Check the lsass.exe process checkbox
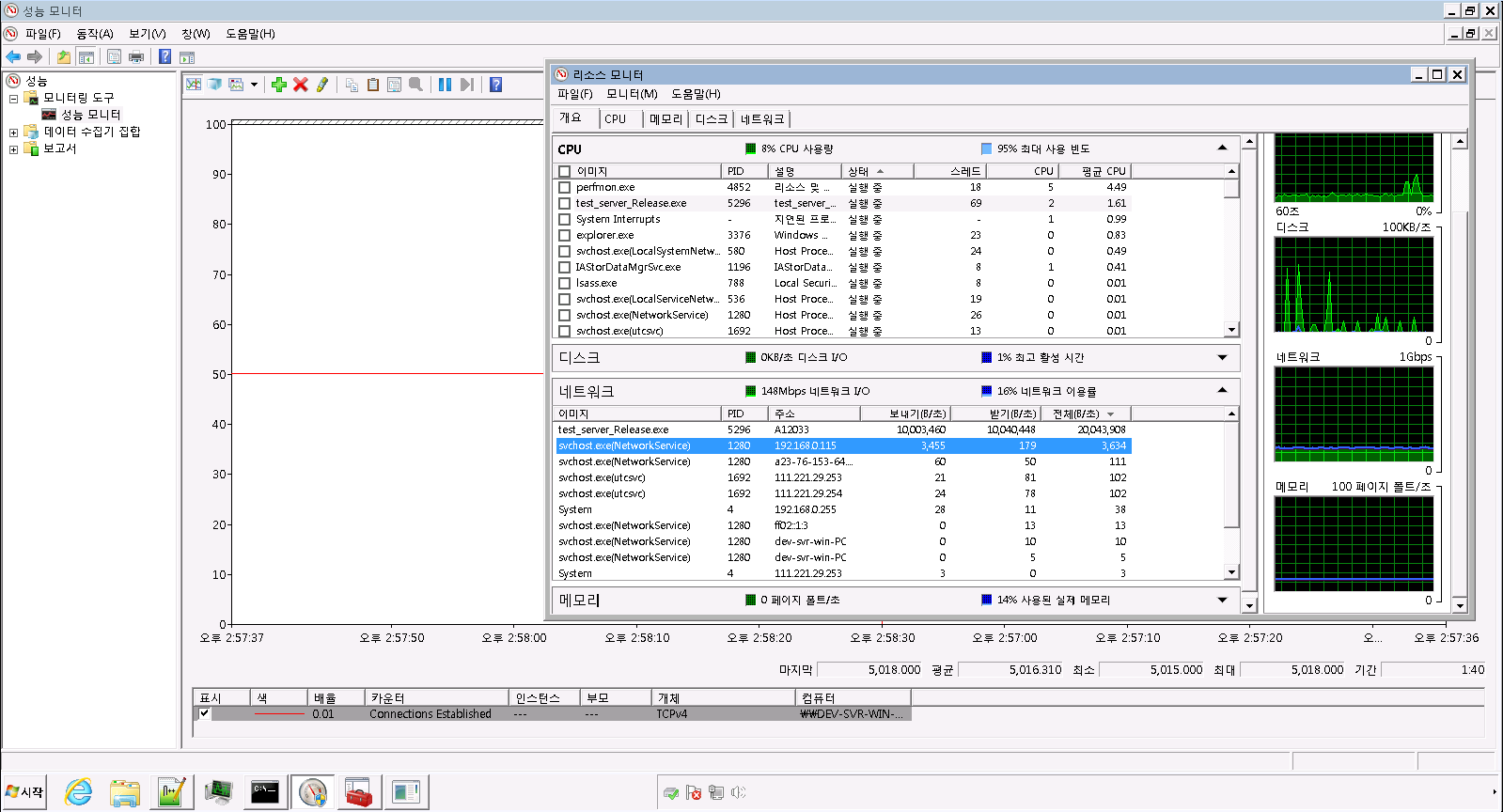This screenshot has height=812, width=1503. point(564,283)
